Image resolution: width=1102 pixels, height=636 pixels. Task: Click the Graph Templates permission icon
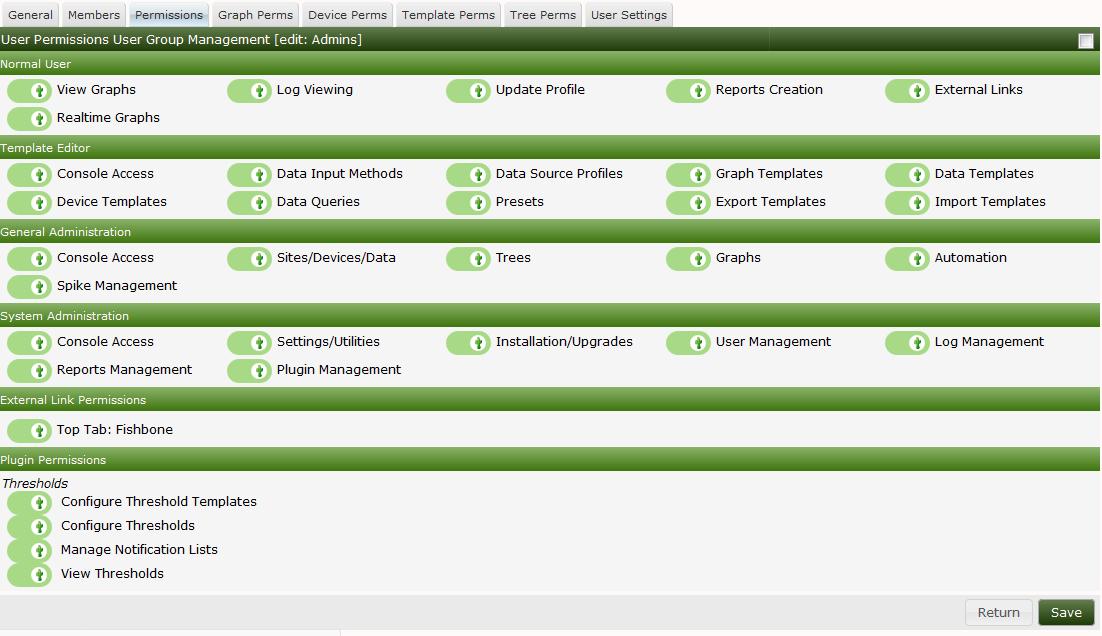pos(688,174)
